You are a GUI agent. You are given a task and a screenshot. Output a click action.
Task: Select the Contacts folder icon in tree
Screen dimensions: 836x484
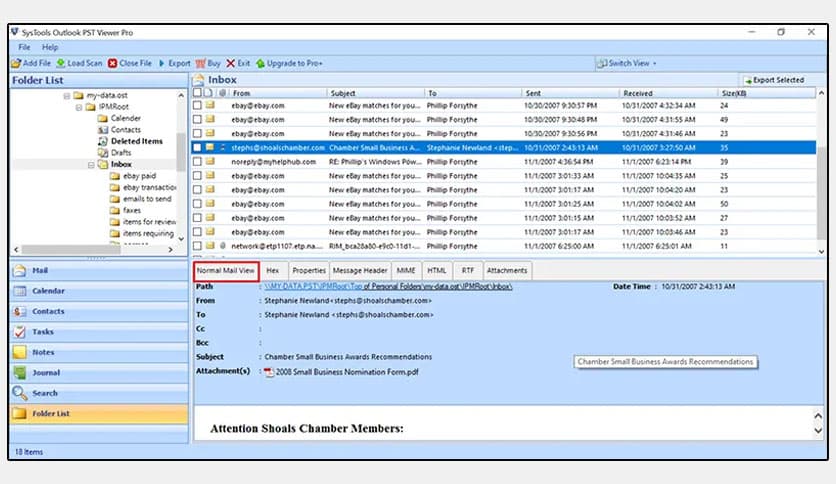coord(103,130)
